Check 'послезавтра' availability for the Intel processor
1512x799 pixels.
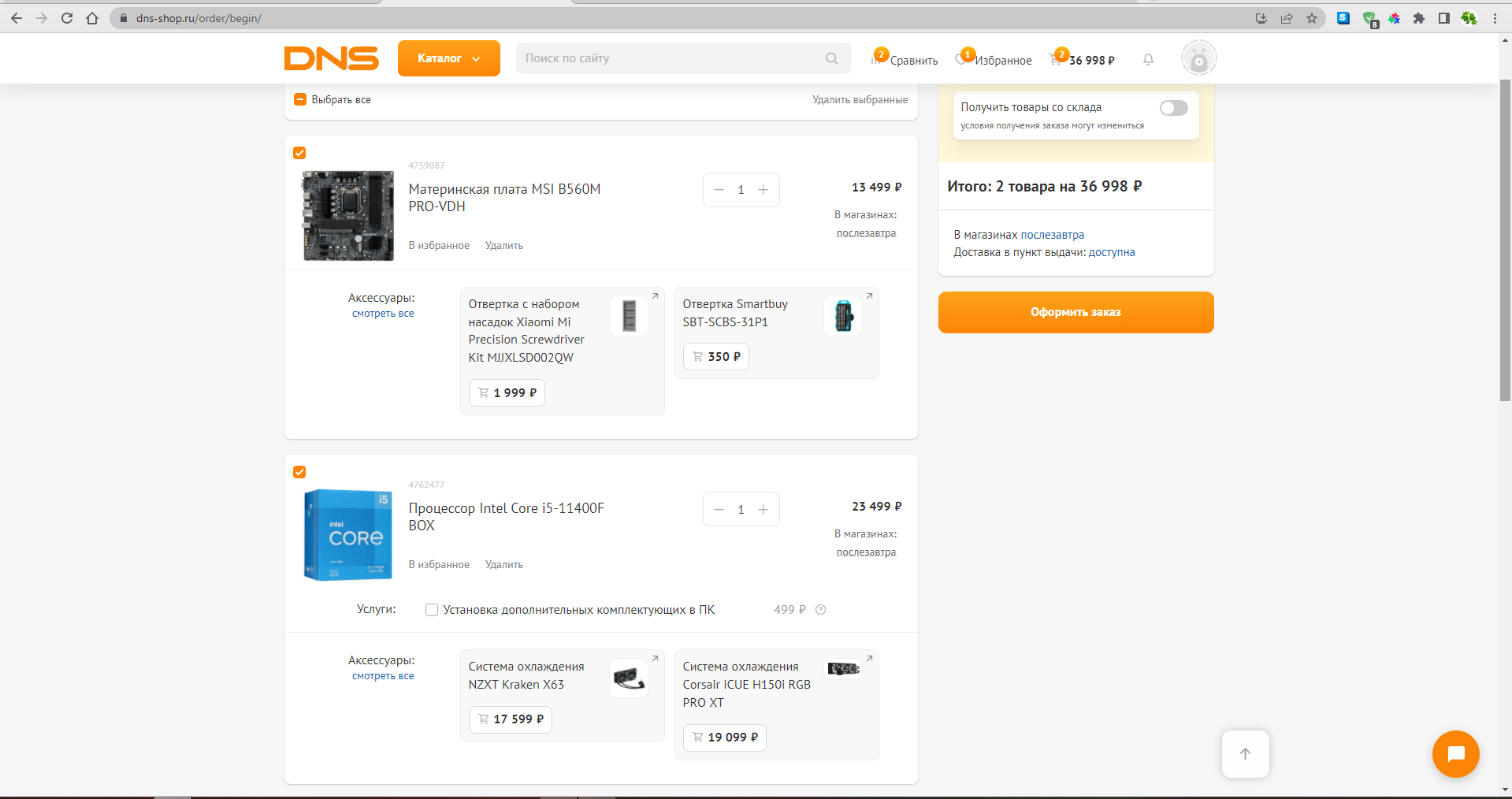coord(866,552)
